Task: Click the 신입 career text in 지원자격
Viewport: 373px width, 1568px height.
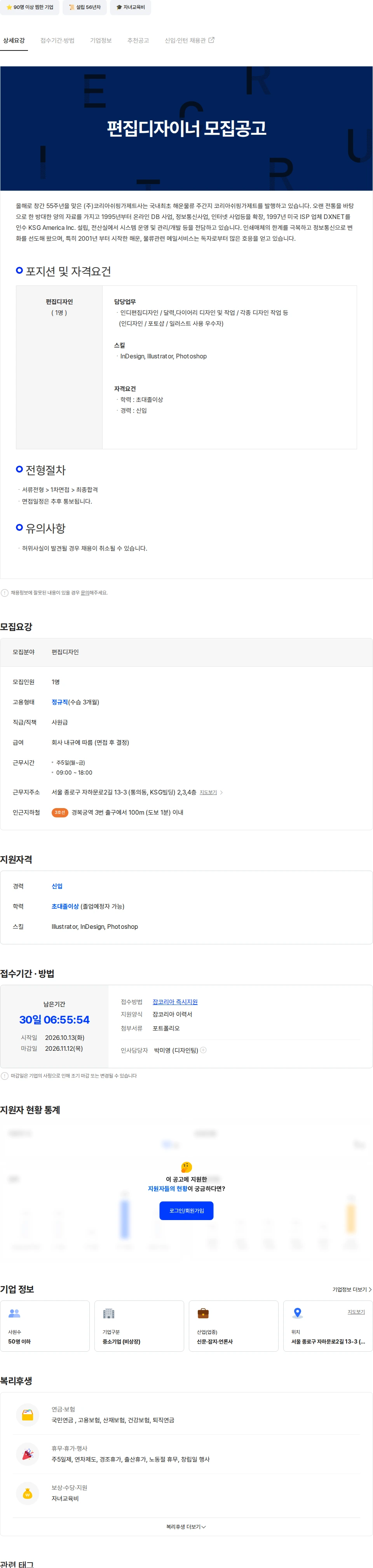Action: pos(57,886)
